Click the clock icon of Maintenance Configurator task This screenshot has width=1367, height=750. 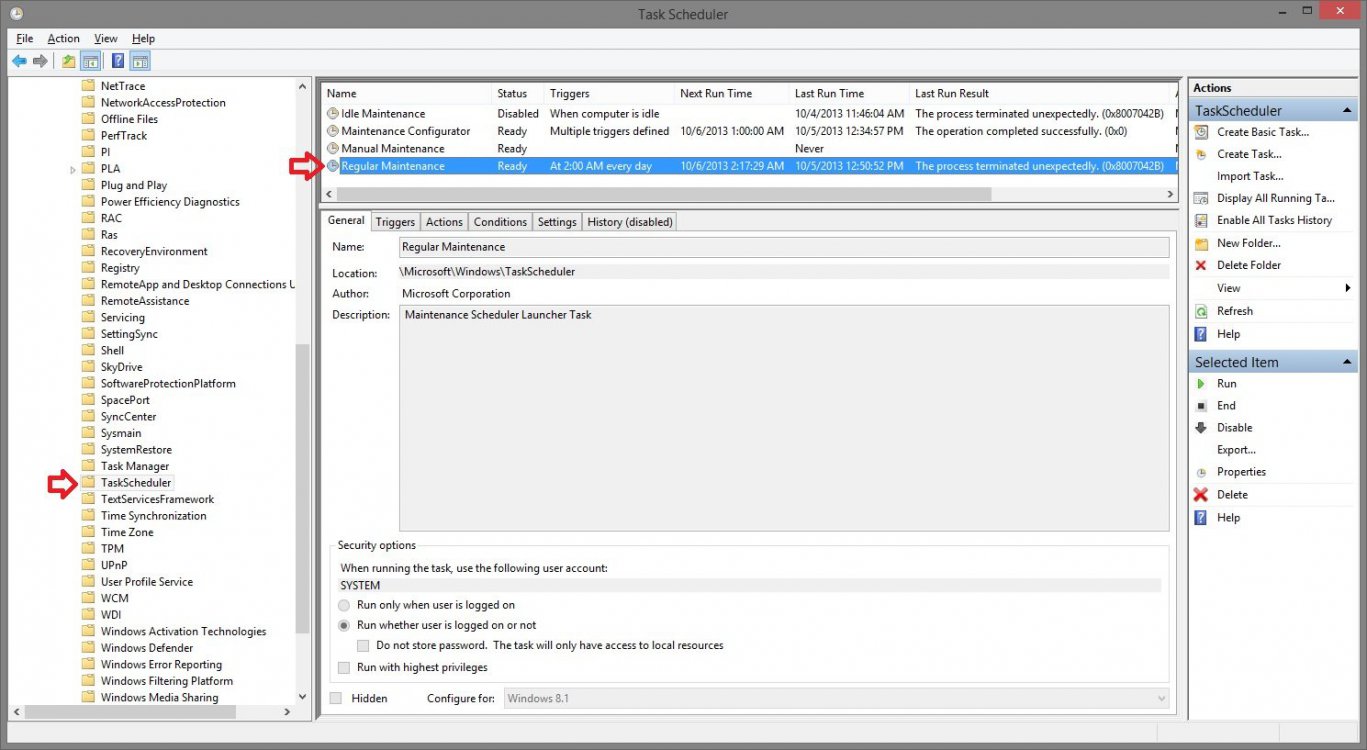(333, 131)
